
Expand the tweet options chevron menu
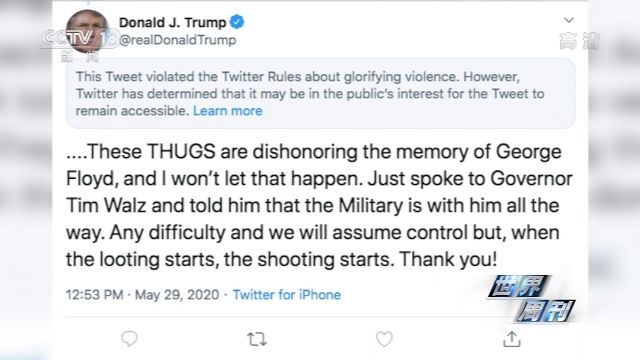pyautogui.click(x=569, y=20)
